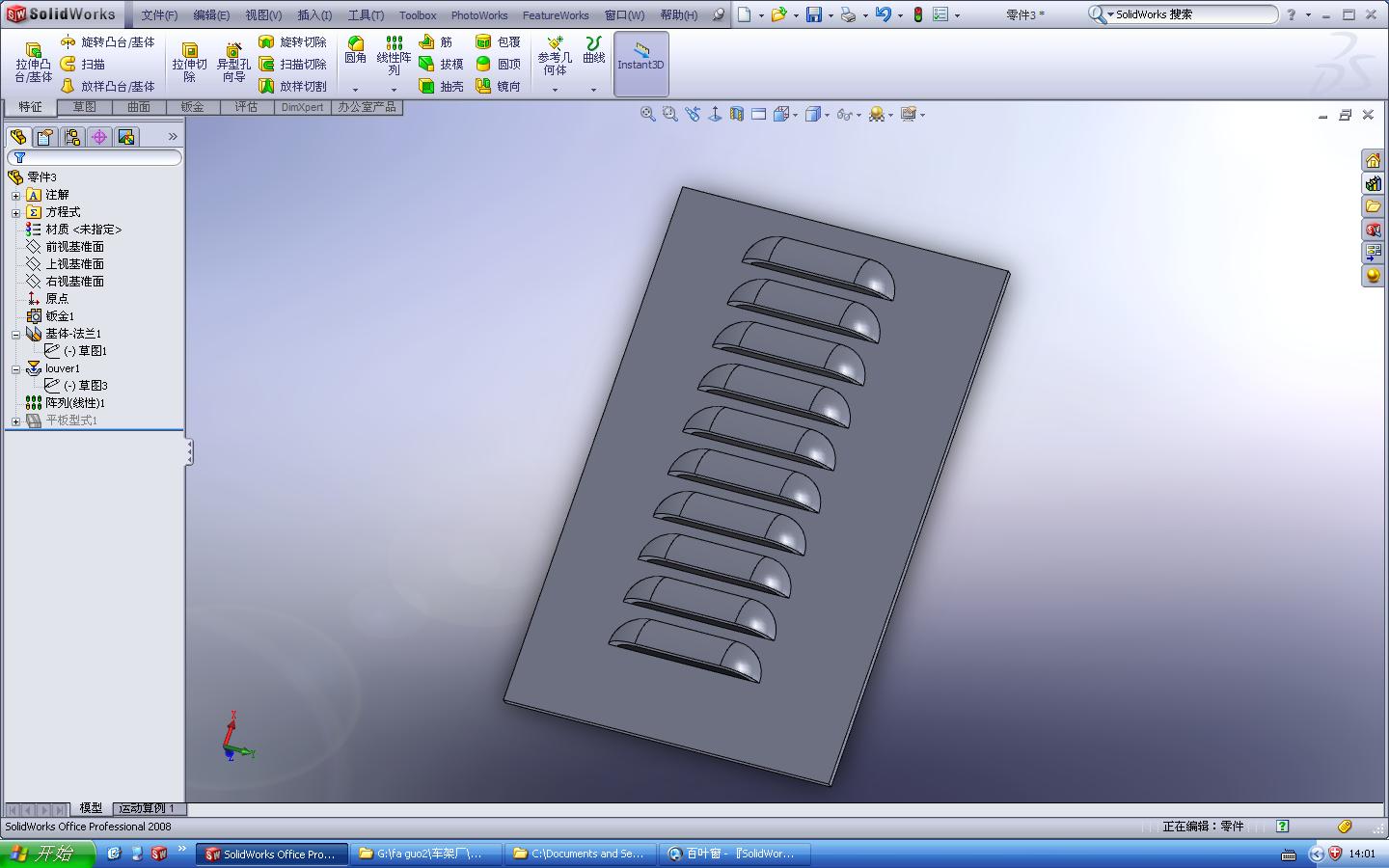Select the 筋 rib feature

436,42
